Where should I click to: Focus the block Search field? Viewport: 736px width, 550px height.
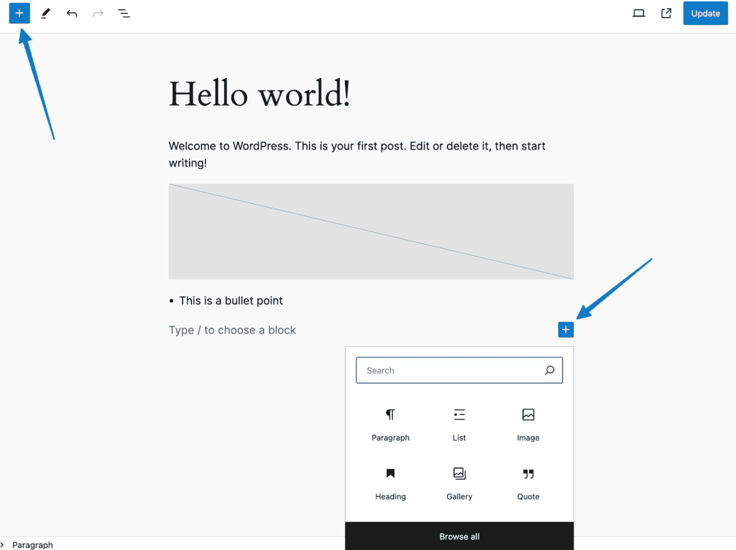pos(459,370)
